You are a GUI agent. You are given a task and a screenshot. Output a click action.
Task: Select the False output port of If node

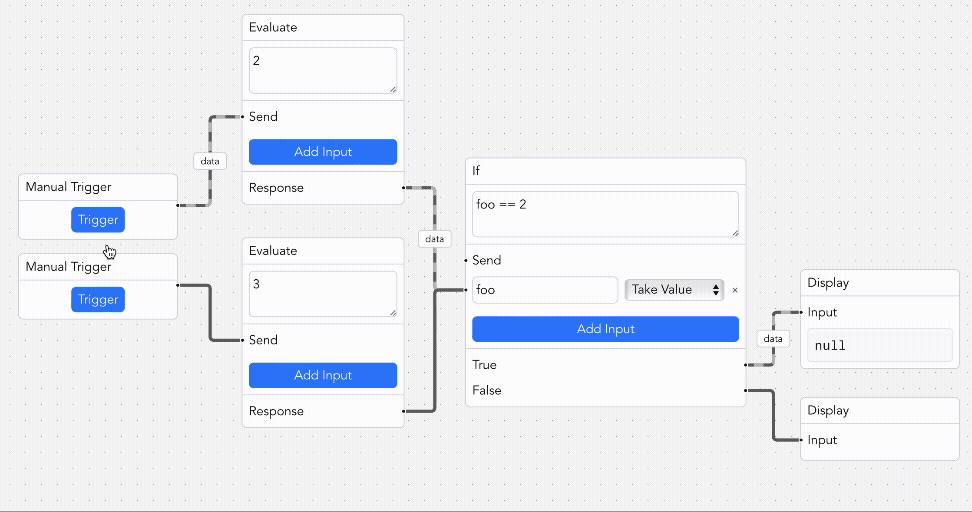746,390
